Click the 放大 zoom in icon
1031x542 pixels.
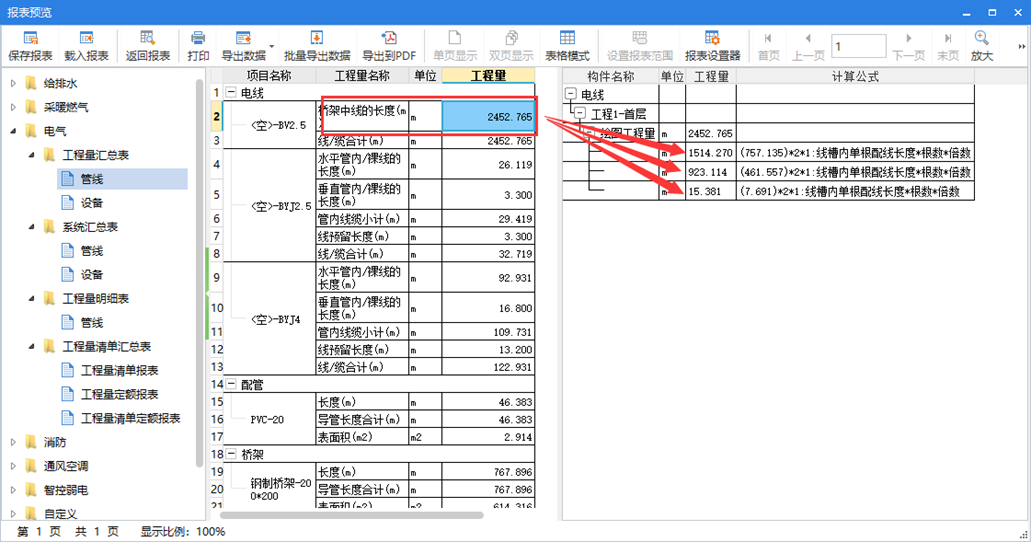click(982, 46)
